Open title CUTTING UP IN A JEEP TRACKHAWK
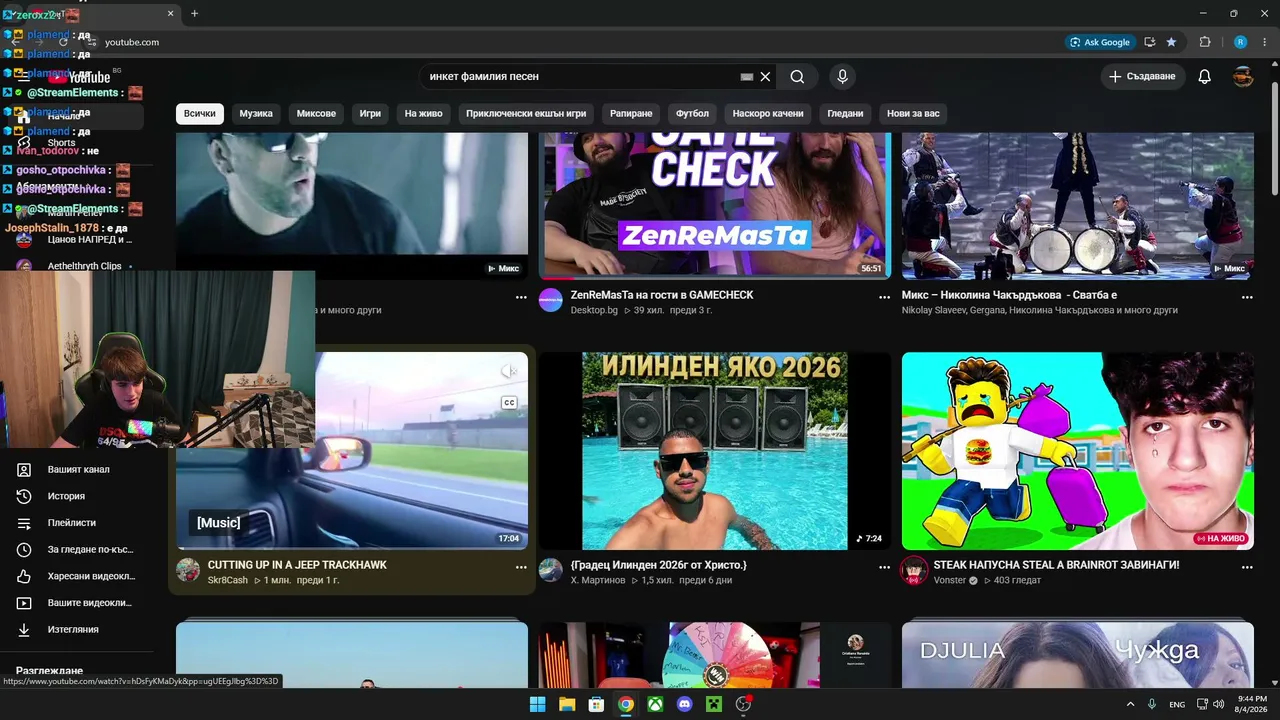The width and height of the screenshot is (1280, 720). [x=297, y=565]
